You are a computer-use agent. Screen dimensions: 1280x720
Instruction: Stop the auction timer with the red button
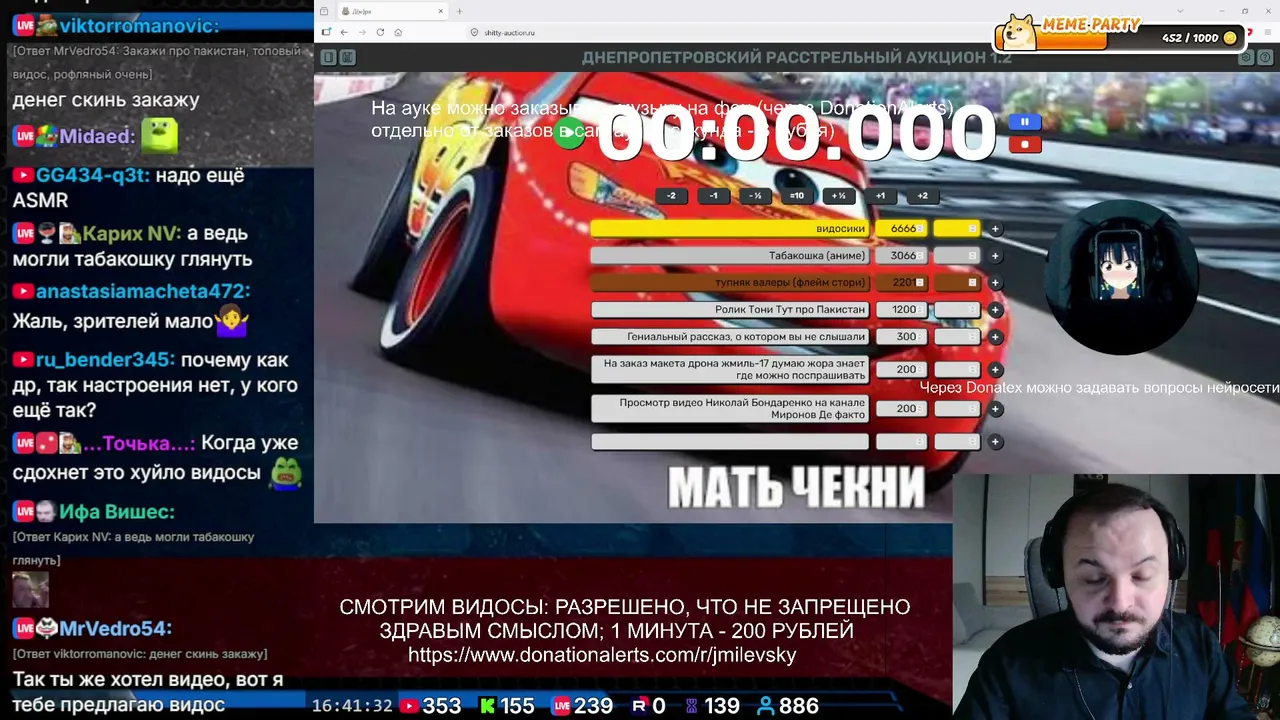pyautogui.click(x=1024, y=144)
